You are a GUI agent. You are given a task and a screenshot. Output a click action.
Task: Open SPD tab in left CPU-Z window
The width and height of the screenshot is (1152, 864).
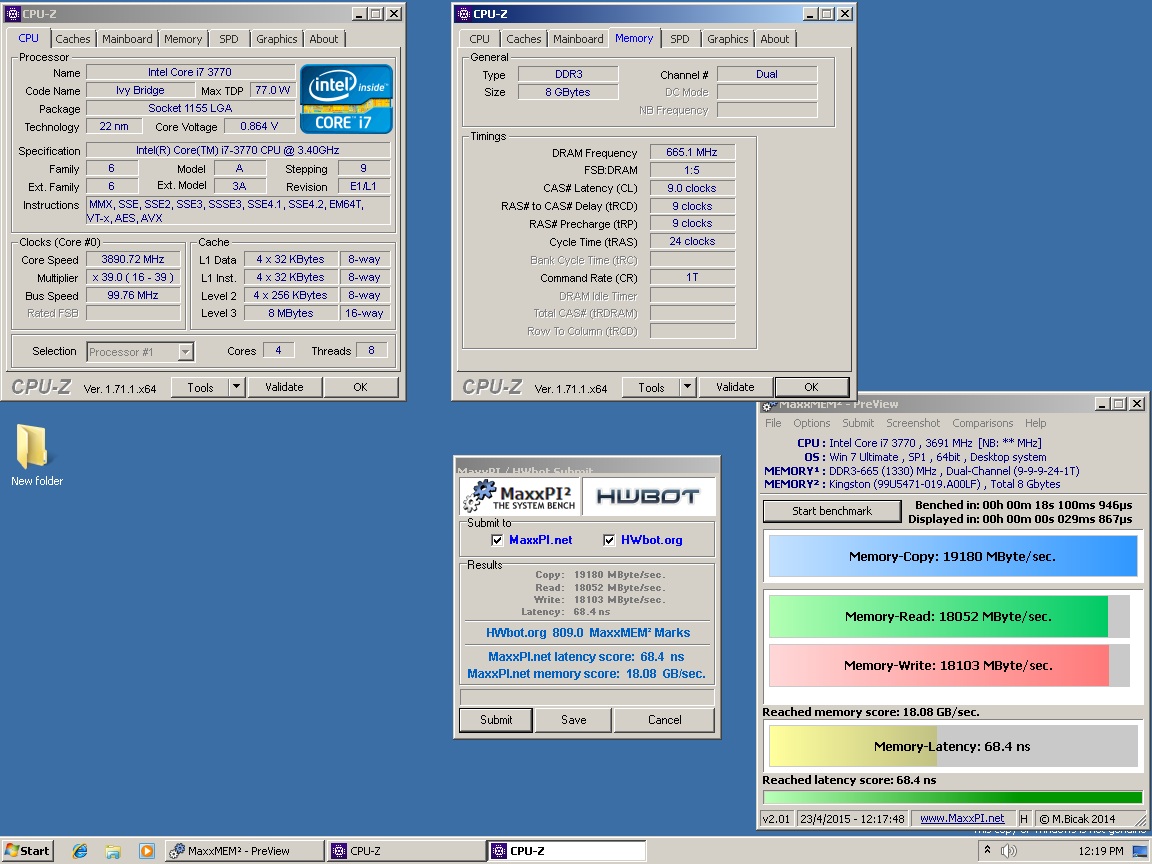point(228,39)
